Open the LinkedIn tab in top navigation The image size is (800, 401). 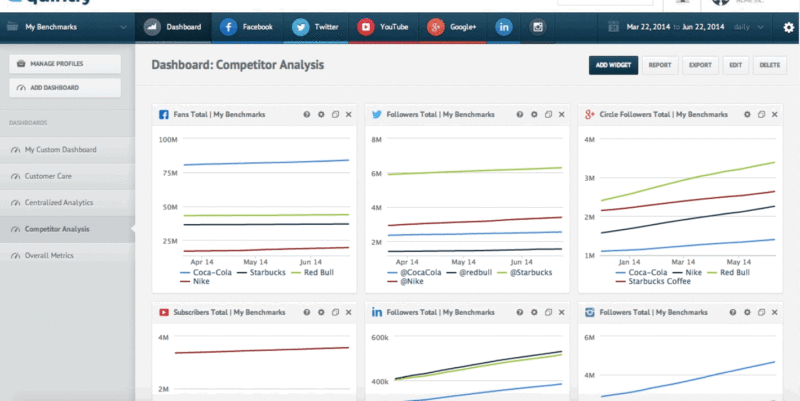pyautogui.click(x=501, y=27)
